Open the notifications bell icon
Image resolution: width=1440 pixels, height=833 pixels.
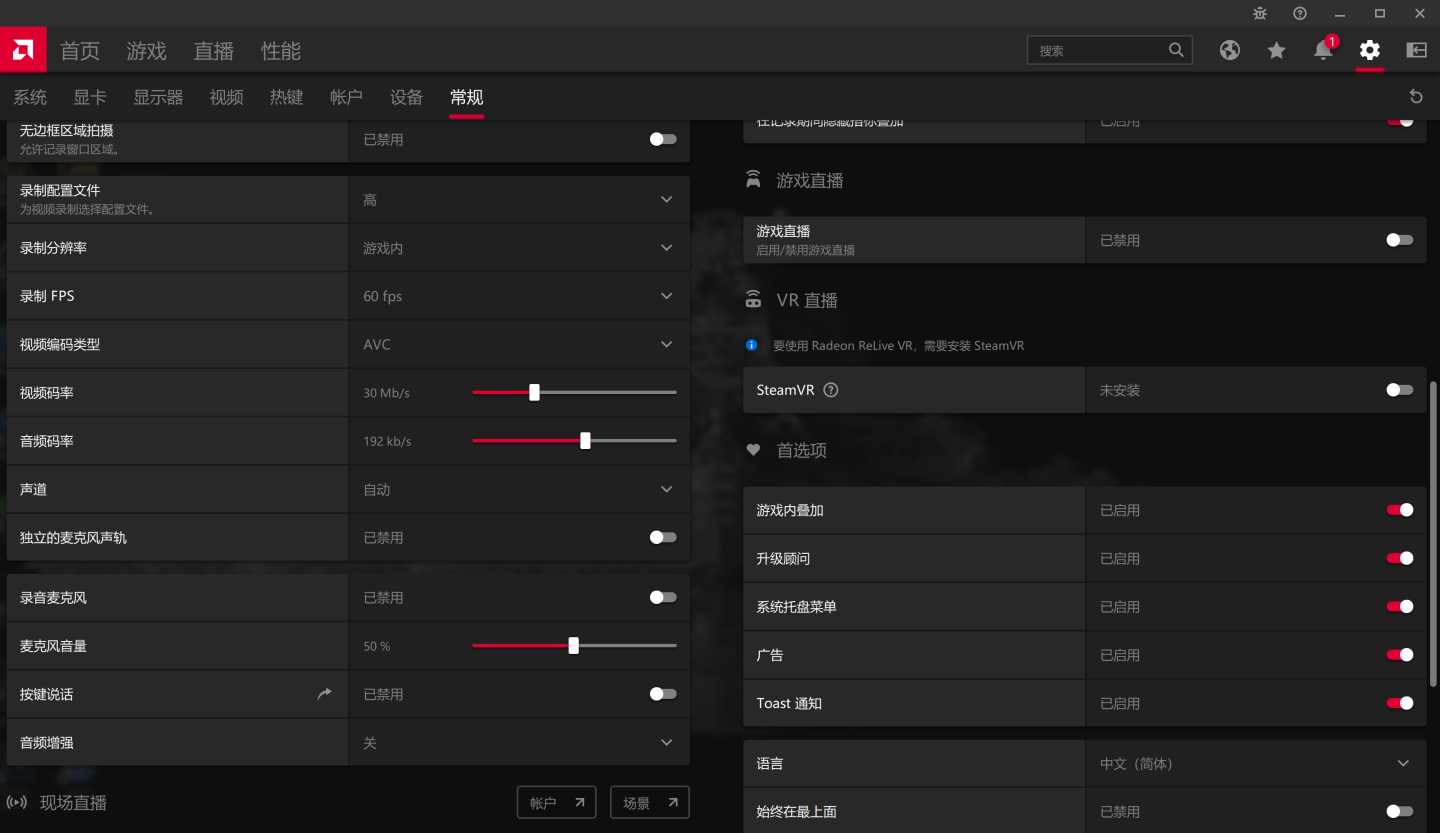tap(1323, 50)
